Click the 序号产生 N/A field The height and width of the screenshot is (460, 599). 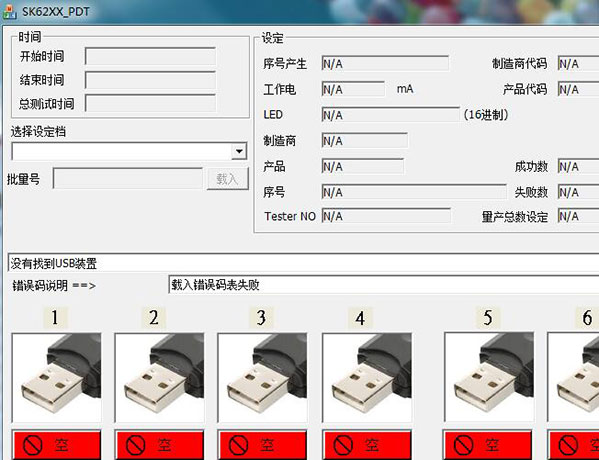point(385,63)
